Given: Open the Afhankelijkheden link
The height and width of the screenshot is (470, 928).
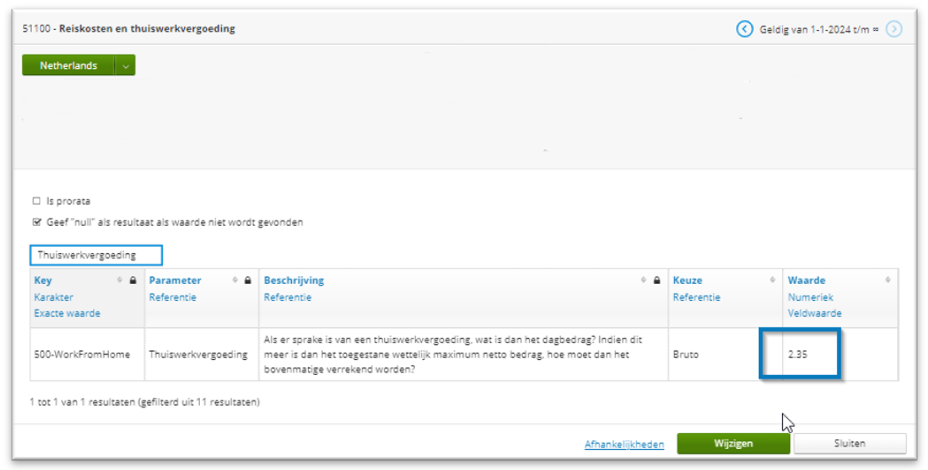Looking at the screenshot, I should click(624, 445).
